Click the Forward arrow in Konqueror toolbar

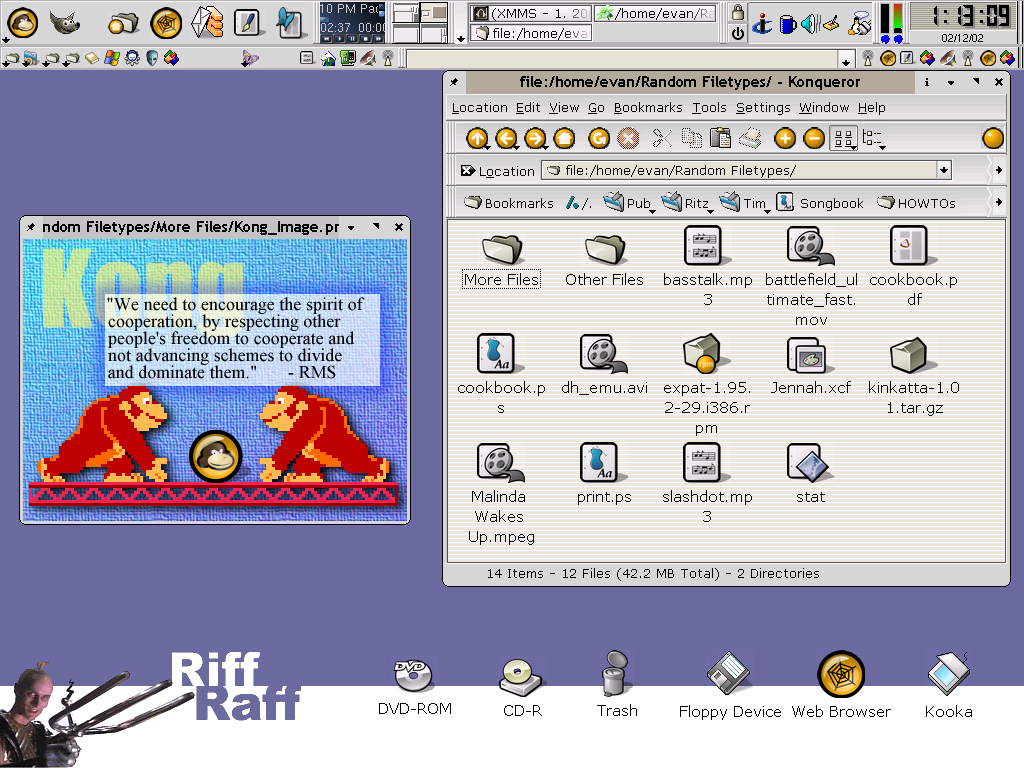[x=536, y=138]
